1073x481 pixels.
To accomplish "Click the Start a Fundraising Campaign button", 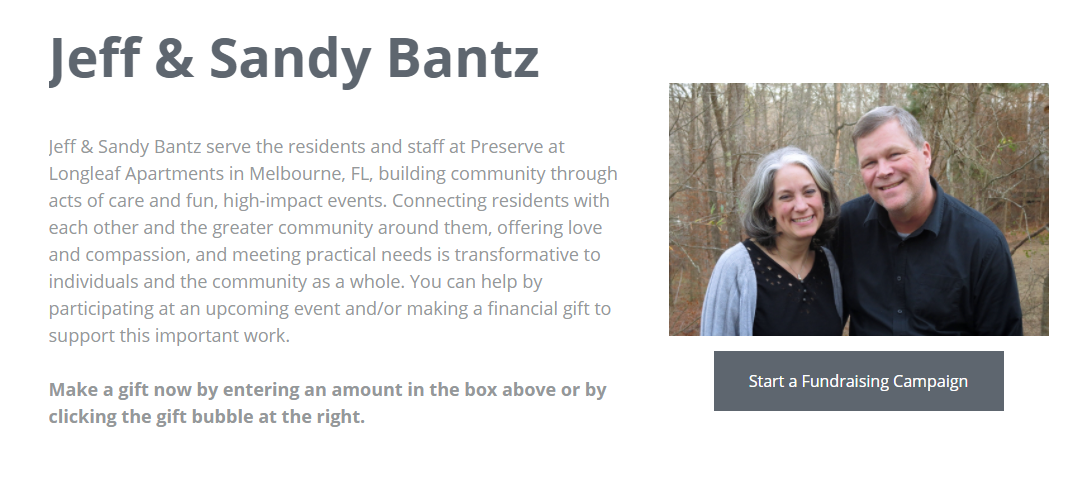I will [858, 381].
